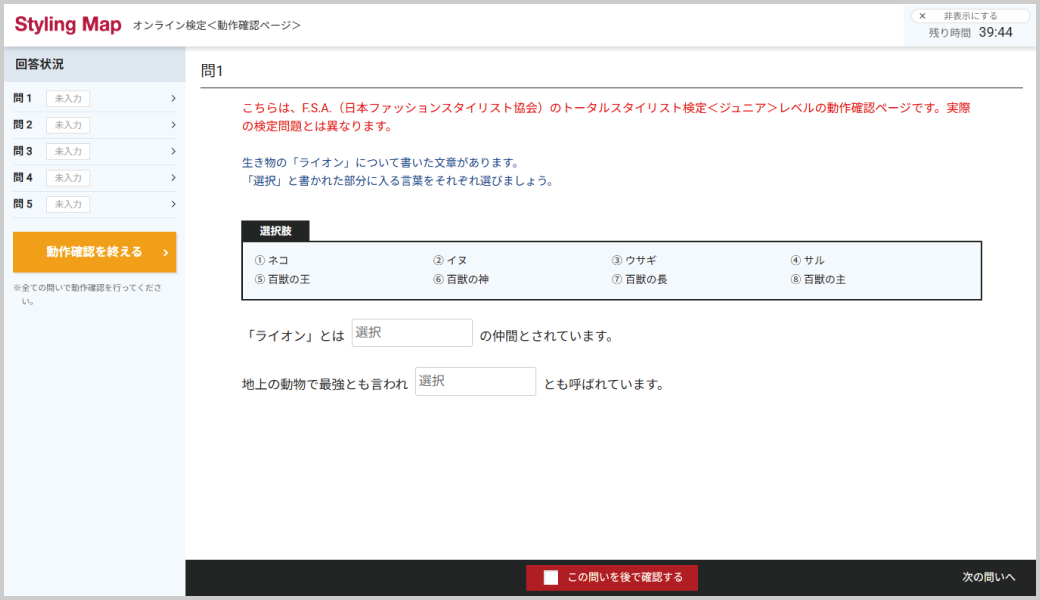The image size is (1040, 600).
Task: Click the Styling Map logo
Action: tap(68, 24)
